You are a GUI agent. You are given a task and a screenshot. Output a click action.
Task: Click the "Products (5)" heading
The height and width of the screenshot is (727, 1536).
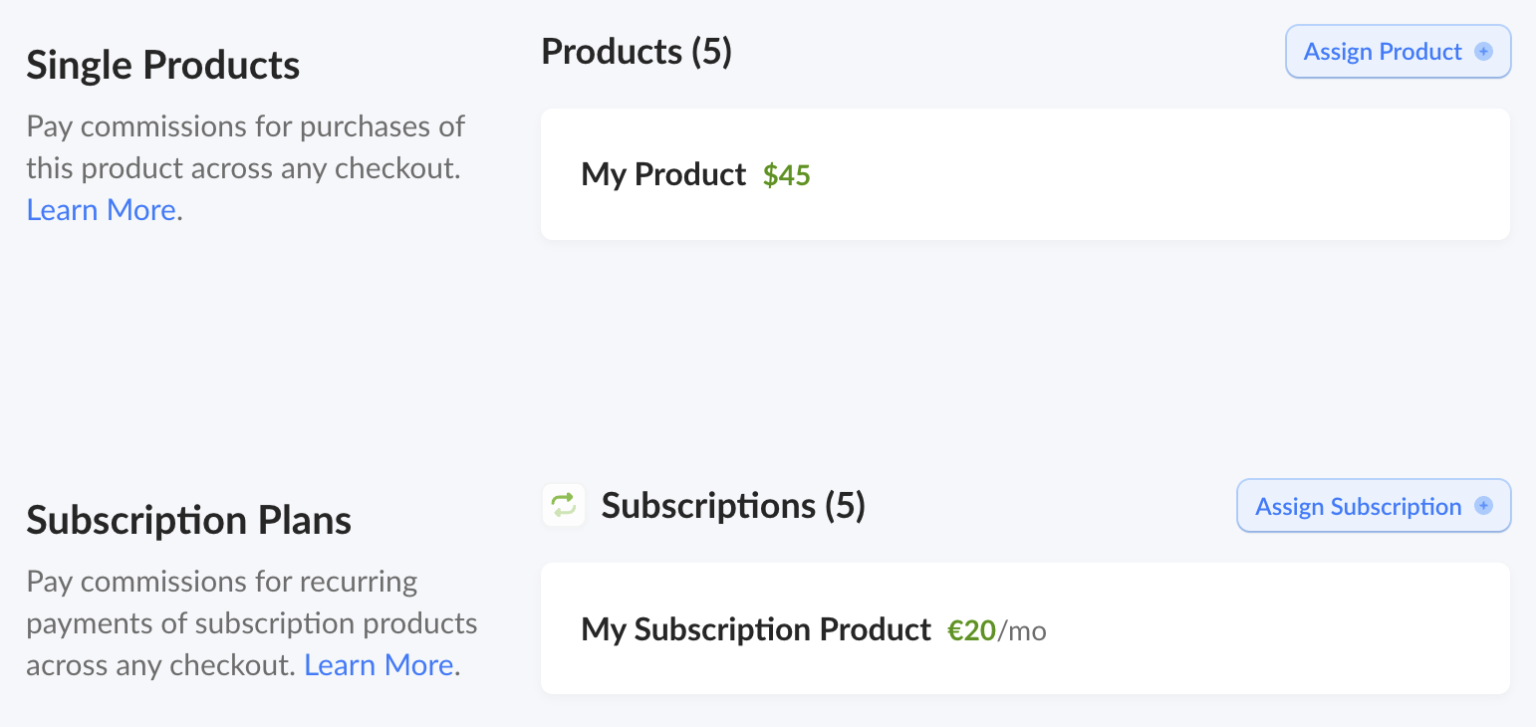click(x=636, y=51)
